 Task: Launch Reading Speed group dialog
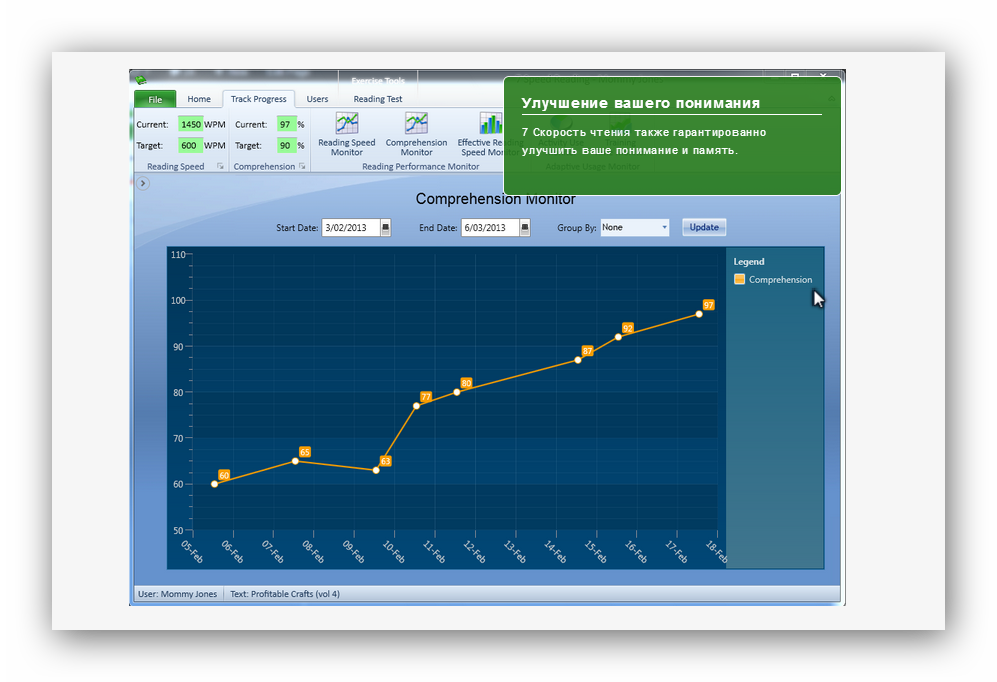(220, 166)
